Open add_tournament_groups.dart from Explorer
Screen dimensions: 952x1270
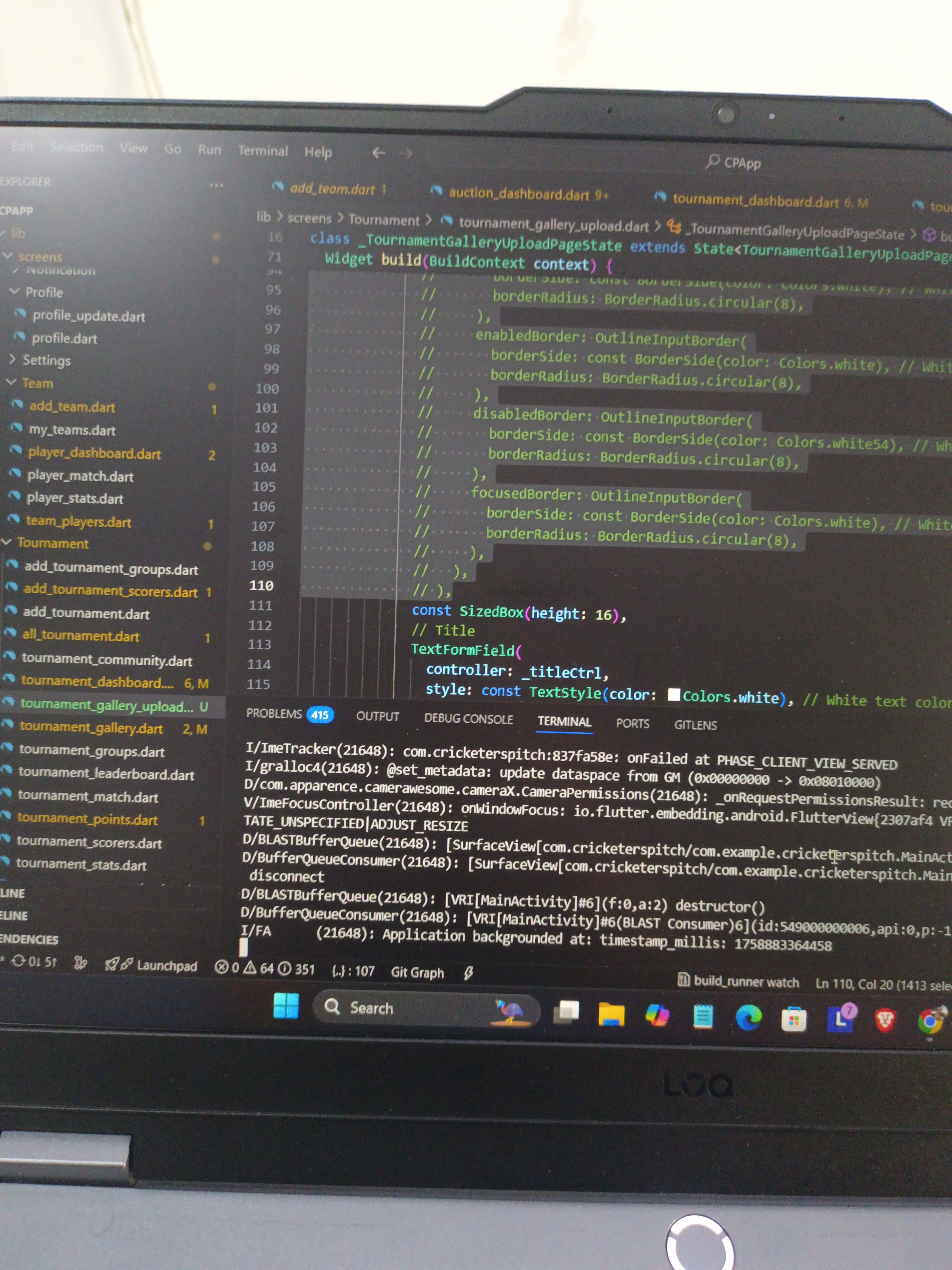[111, 569]
